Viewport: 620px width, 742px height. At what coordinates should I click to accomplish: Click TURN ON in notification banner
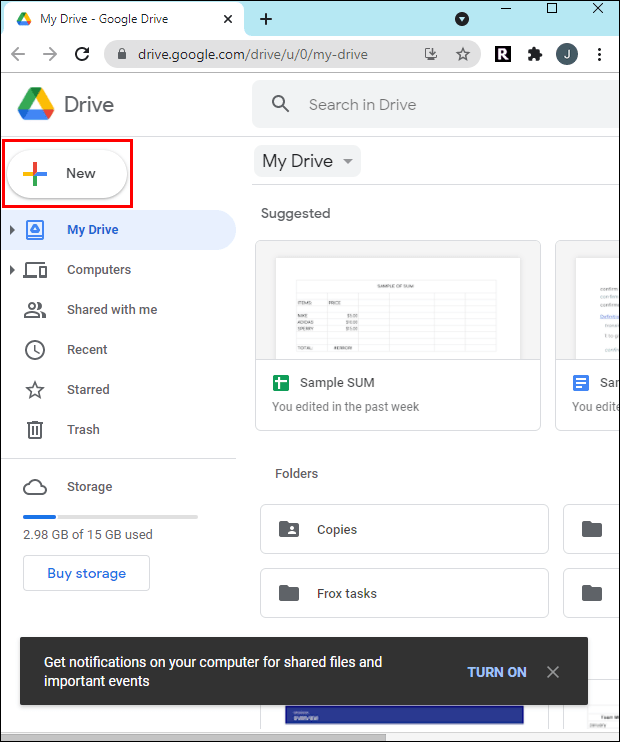(x=496, y=672)
